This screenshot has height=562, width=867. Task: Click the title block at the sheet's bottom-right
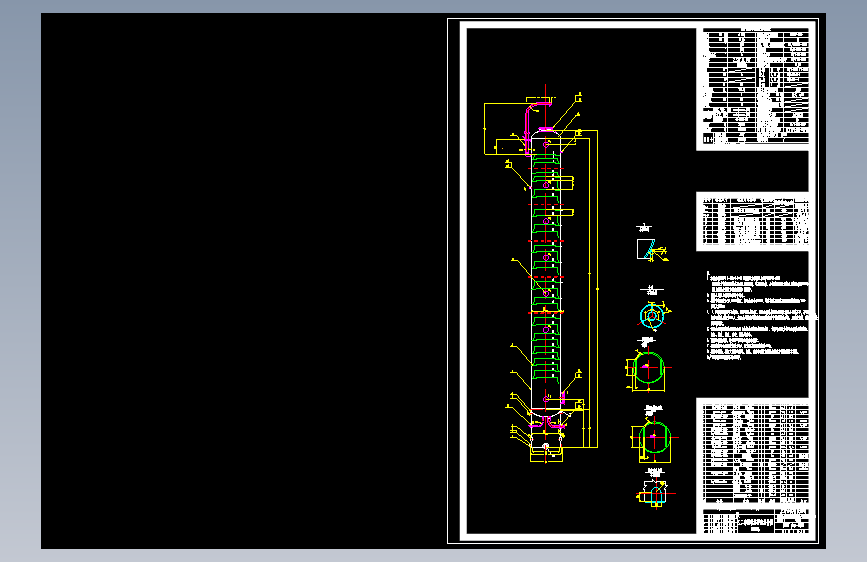[x=756, y=522]
